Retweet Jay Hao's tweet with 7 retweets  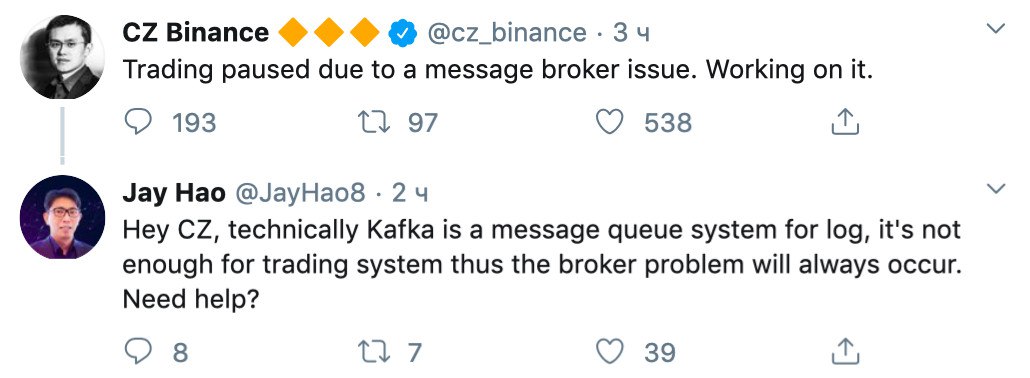[372, 352]
